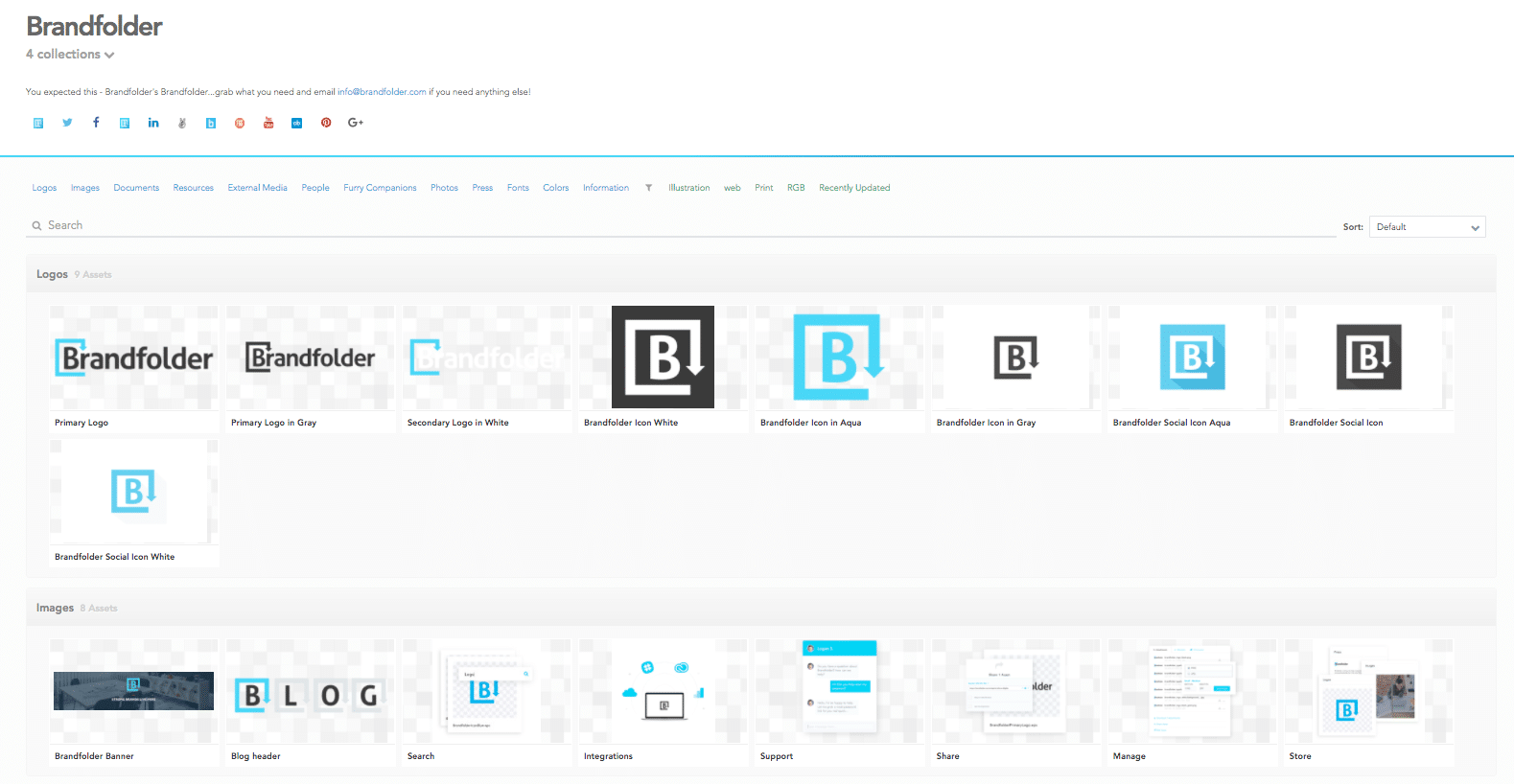Image resolution: width=1514 pixels, height=784 pixels.
Task: Expand the '4 collections' dropdown
Action: click(70, 55)
